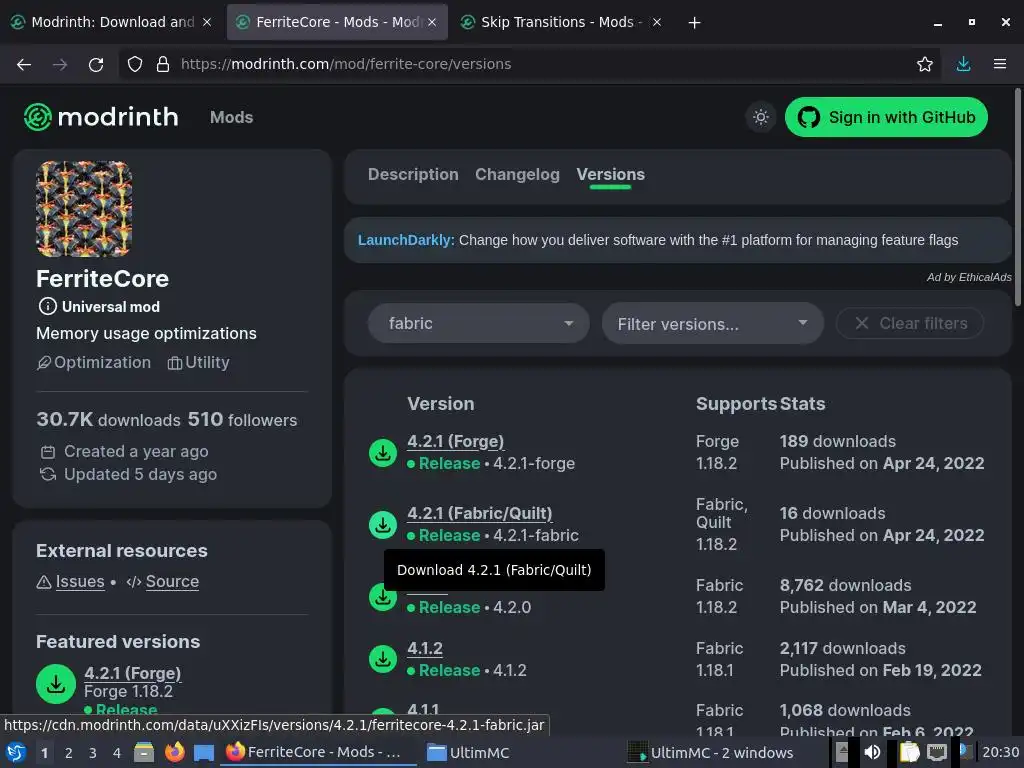The image size is (1024, 768).
Task: Click the FerriteCore mod icon image
Action: tap(84, 209)
